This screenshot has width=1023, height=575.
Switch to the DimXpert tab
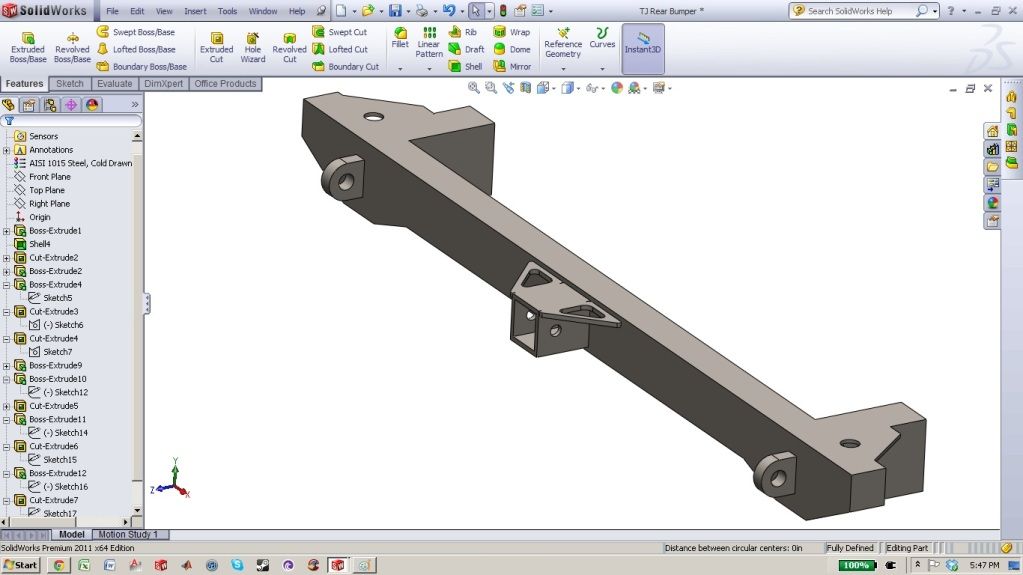tap(164, 84)
